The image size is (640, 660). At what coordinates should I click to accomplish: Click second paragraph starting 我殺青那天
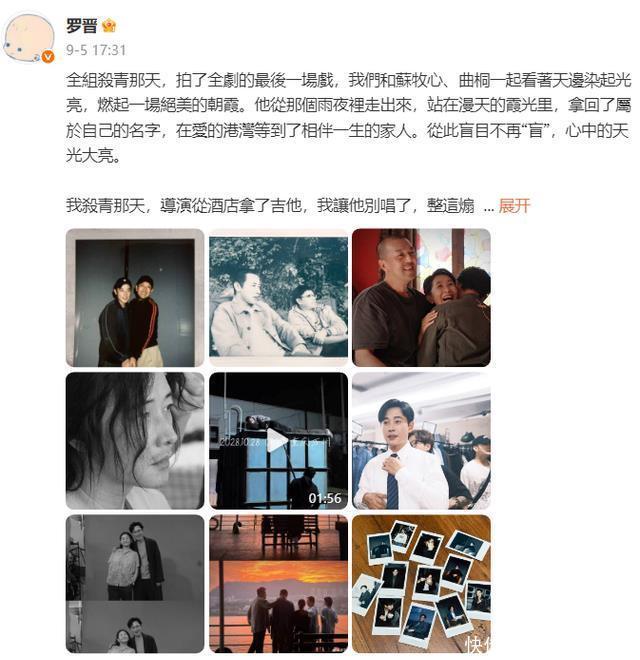(x=270, y=206)
